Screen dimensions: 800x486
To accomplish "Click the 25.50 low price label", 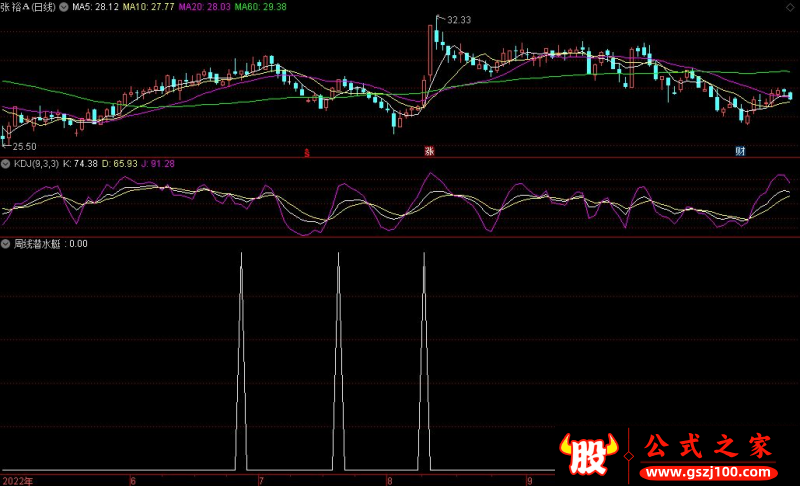I will pos(24,147).
